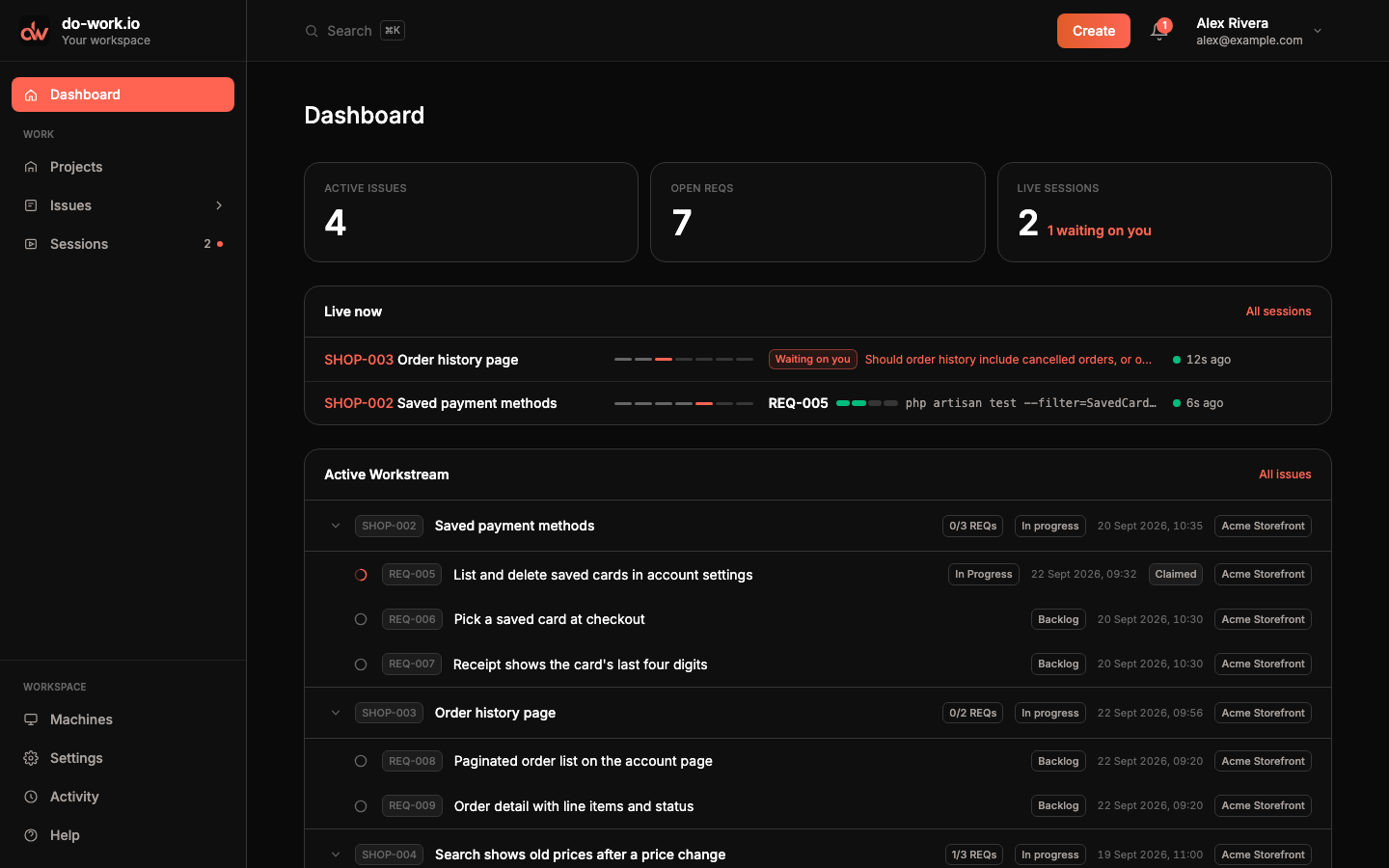Collapse the SHOP-003 Order history page group

[336, 713]
